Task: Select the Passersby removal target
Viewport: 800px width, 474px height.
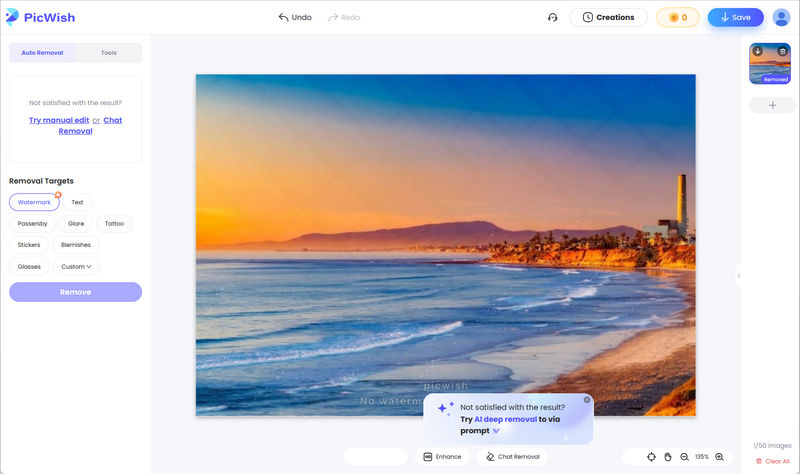Action: [32, 223]
